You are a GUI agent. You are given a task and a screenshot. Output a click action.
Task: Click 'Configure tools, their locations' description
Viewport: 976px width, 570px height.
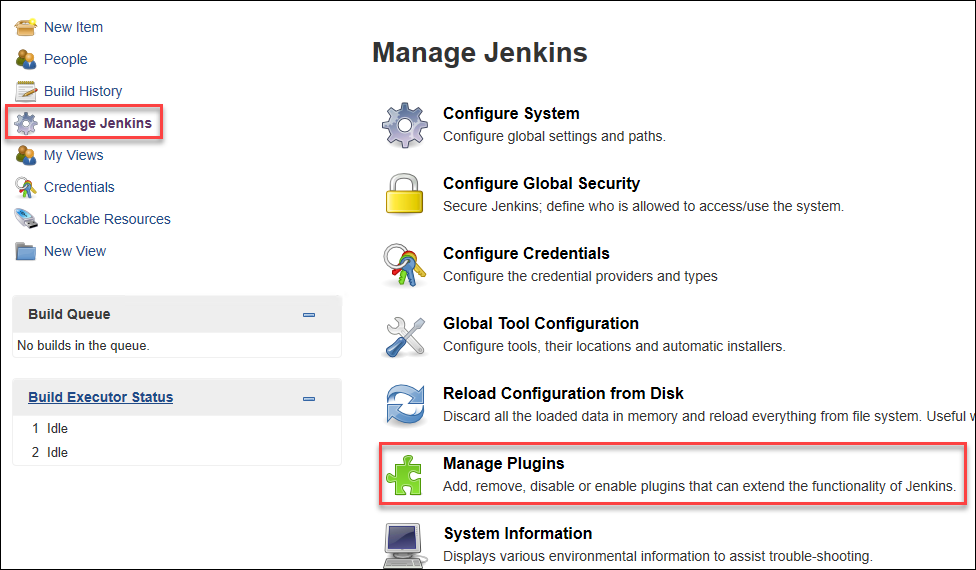coord(614,346)
